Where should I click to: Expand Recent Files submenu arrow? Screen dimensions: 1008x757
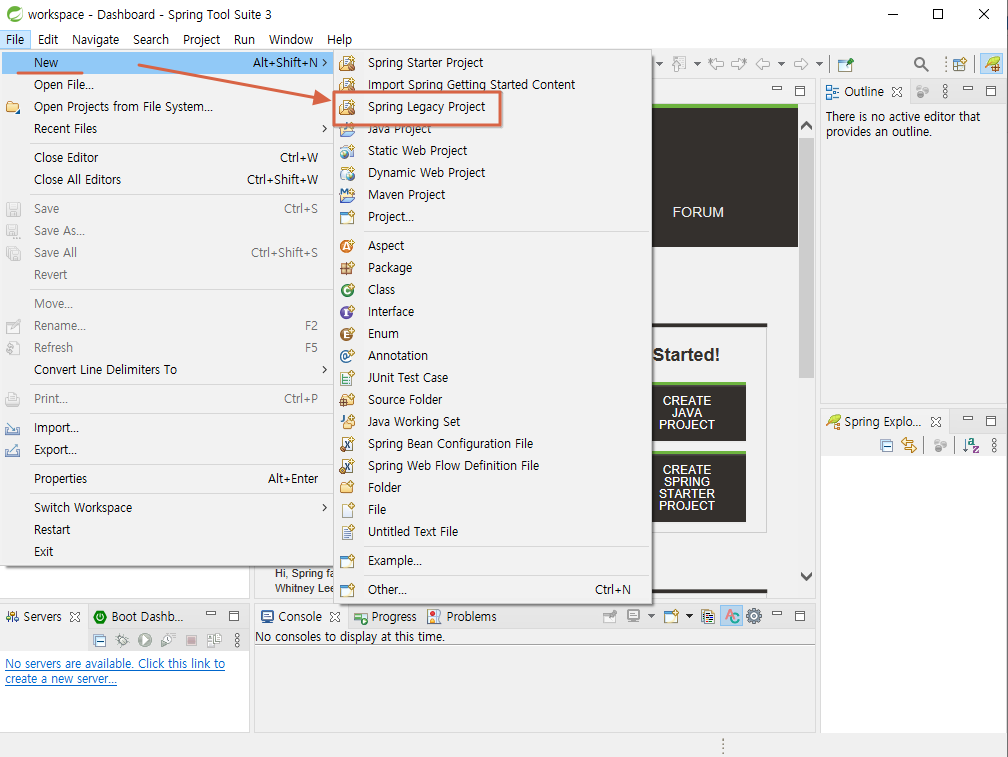324,129
